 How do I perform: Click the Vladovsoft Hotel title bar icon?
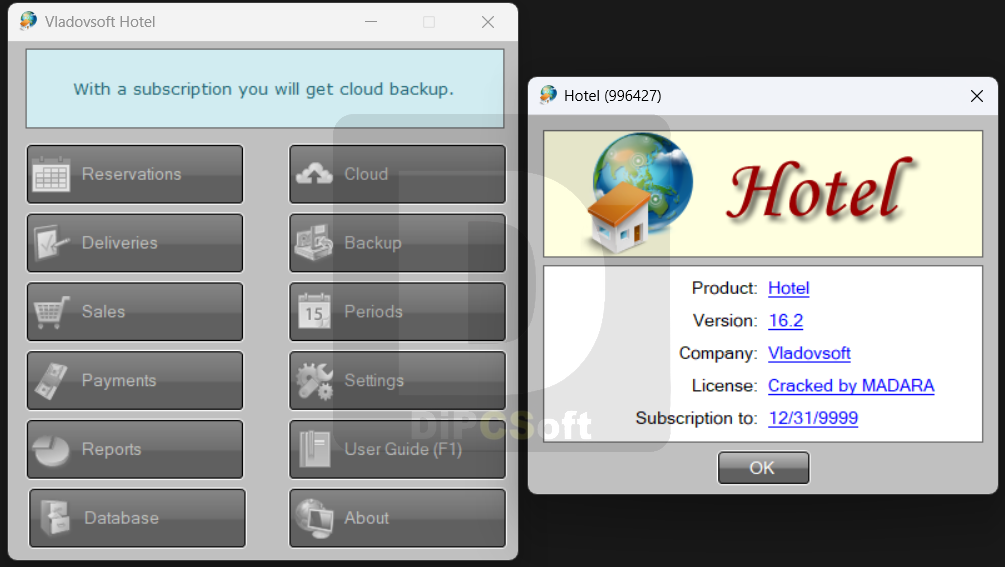(28, 21)
